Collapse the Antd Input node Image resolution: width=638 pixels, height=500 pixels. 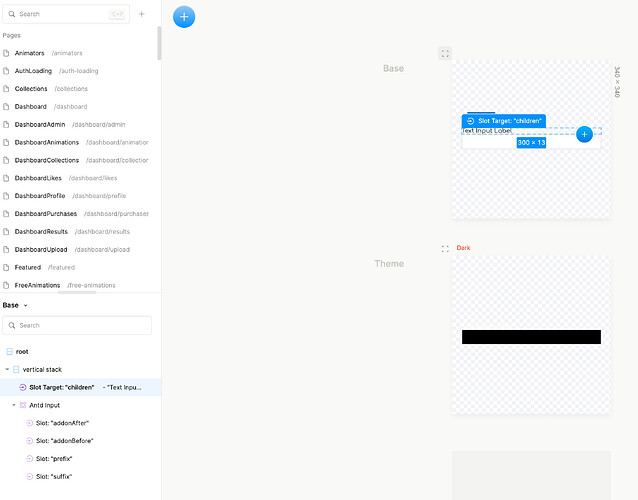pos(13,405)
